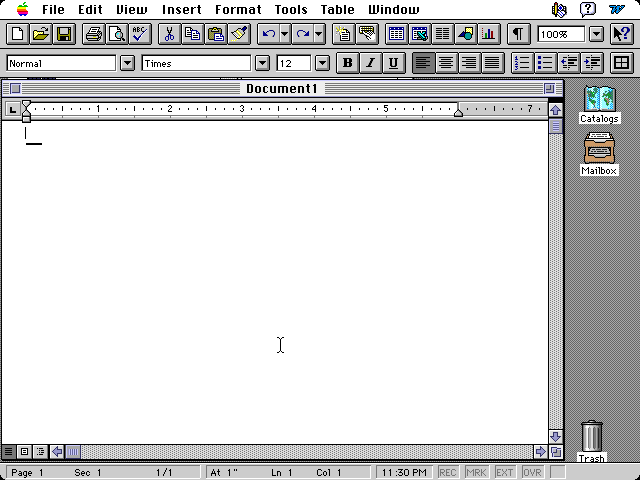Open the File menu

tap(53, 9)
